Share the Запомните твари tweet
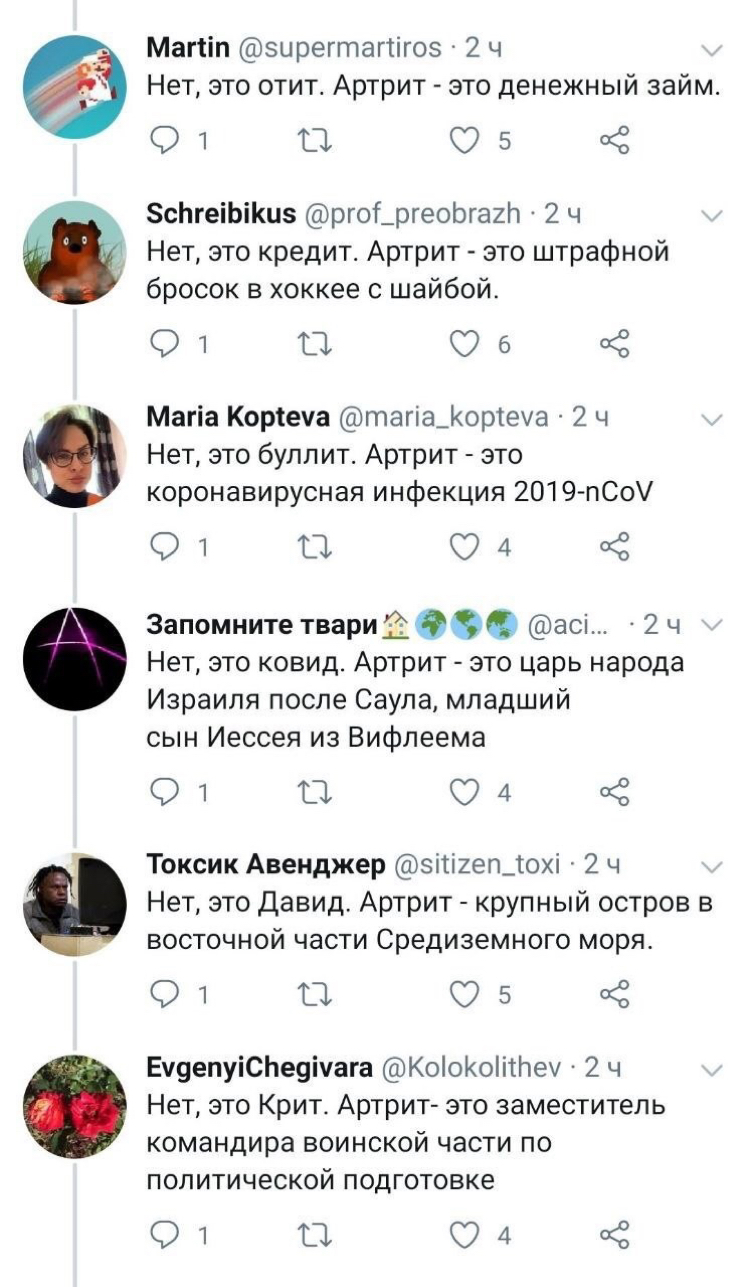This screenshot has height=1287, width=750. tap(615, 793)
